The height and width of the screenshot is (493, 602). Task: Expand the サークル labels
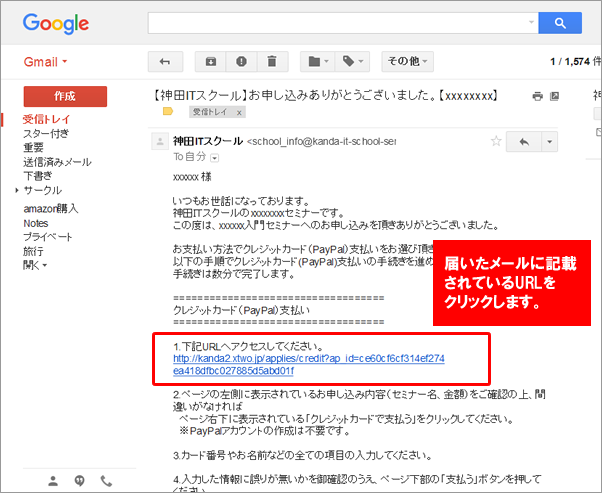coord(17,190)
